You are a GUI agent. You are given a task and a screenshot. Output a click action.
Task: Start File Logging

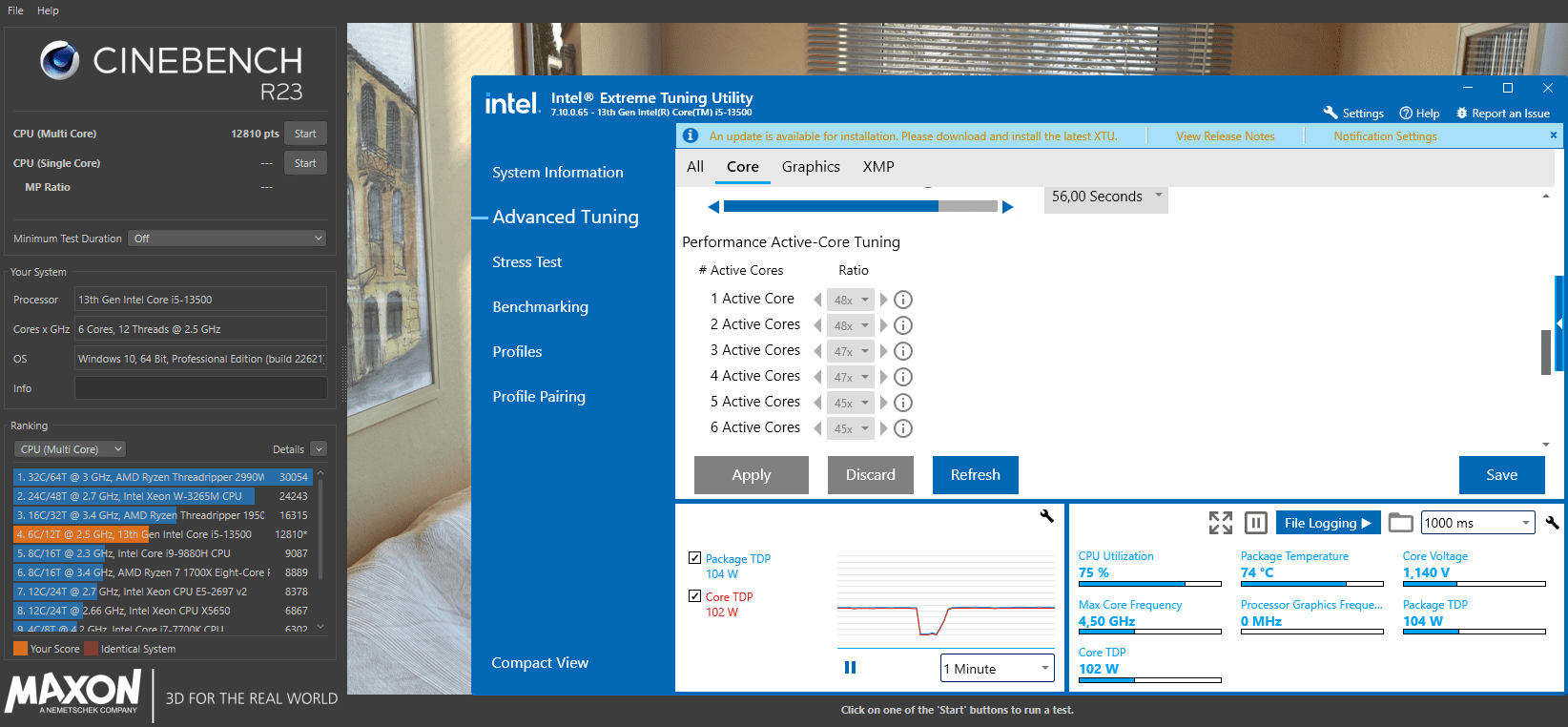point(1328,523)
